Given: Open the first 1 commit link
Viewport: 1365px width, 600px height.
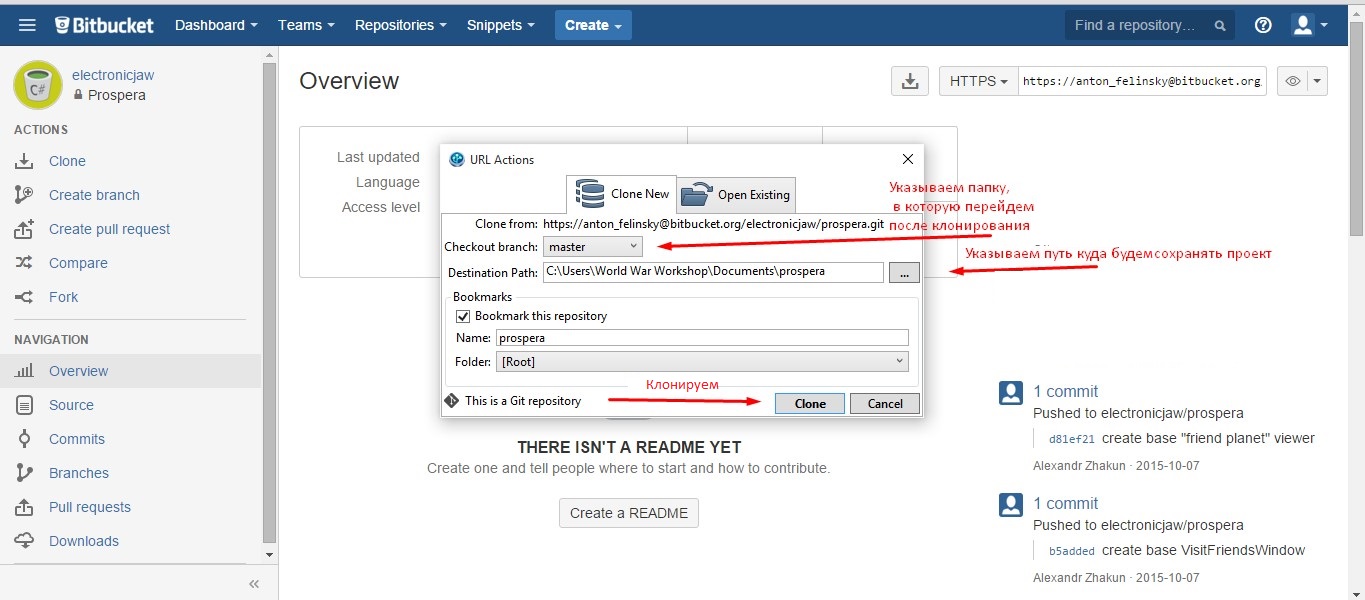Looking at the screenshot, I should [x=1066, y=391].
